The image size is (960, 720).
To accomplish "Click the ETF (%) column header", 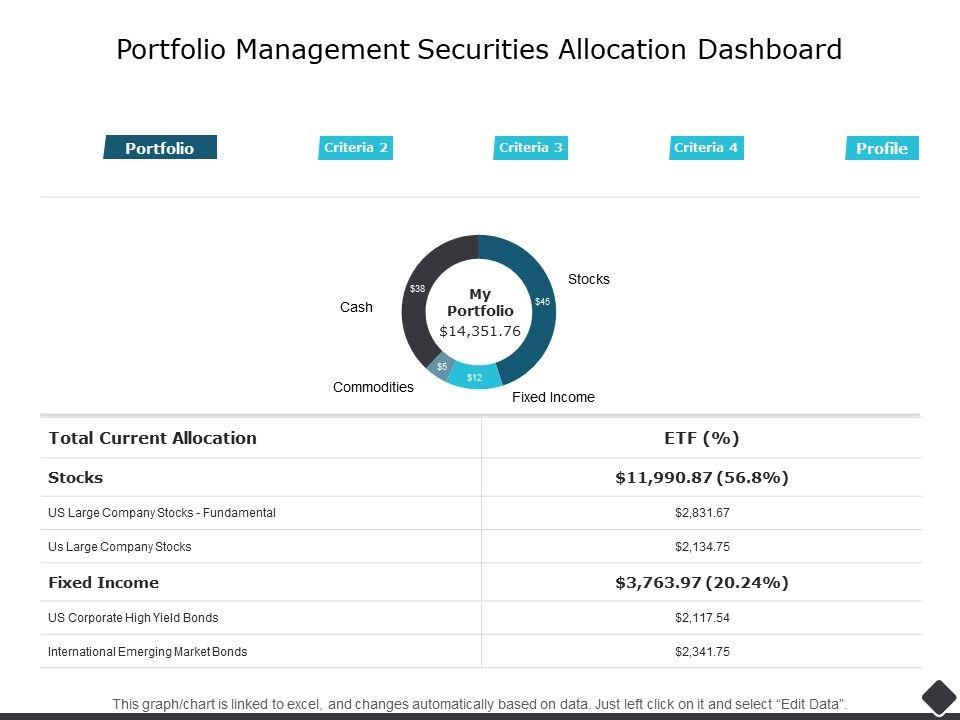I will click(x=702, y=438).
